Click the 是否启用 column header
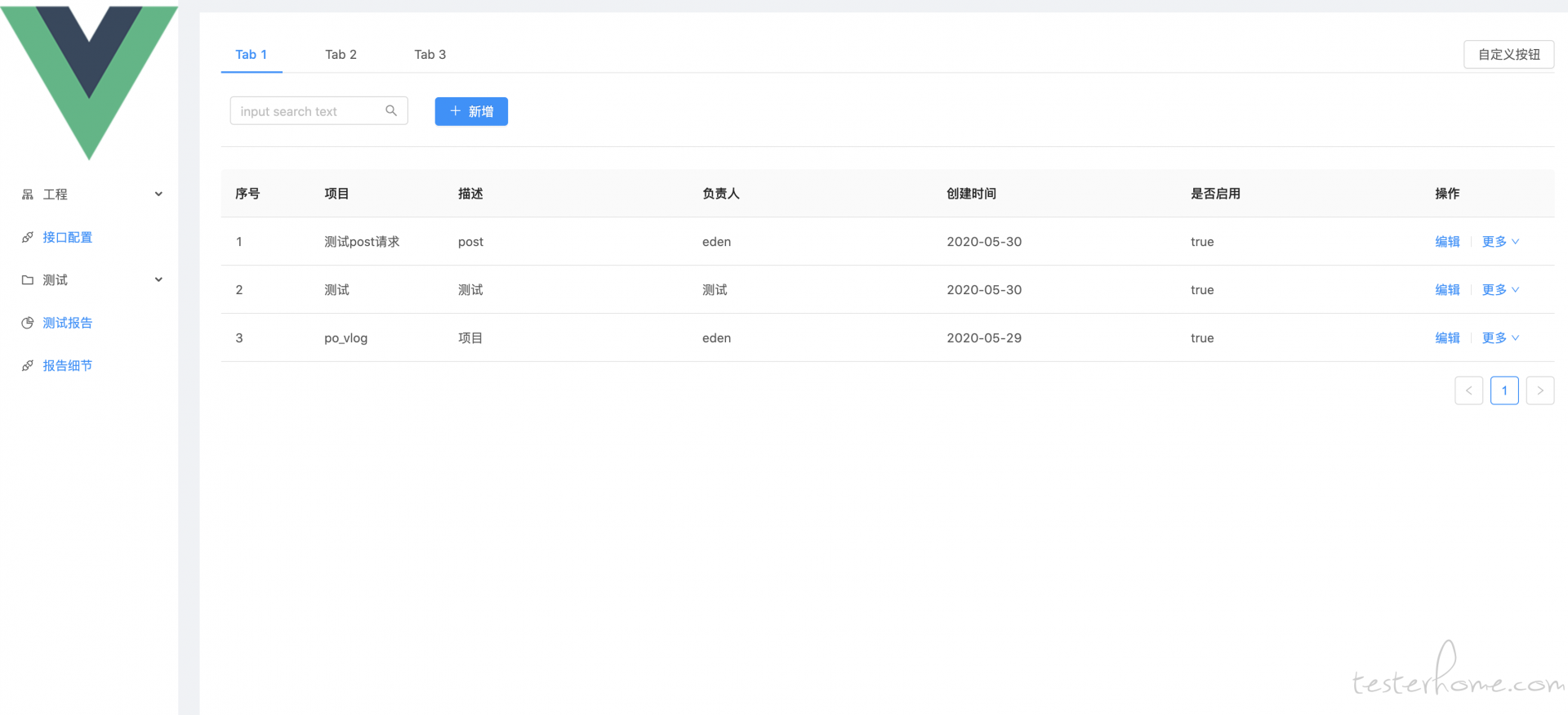 [x=1216, y=194]
